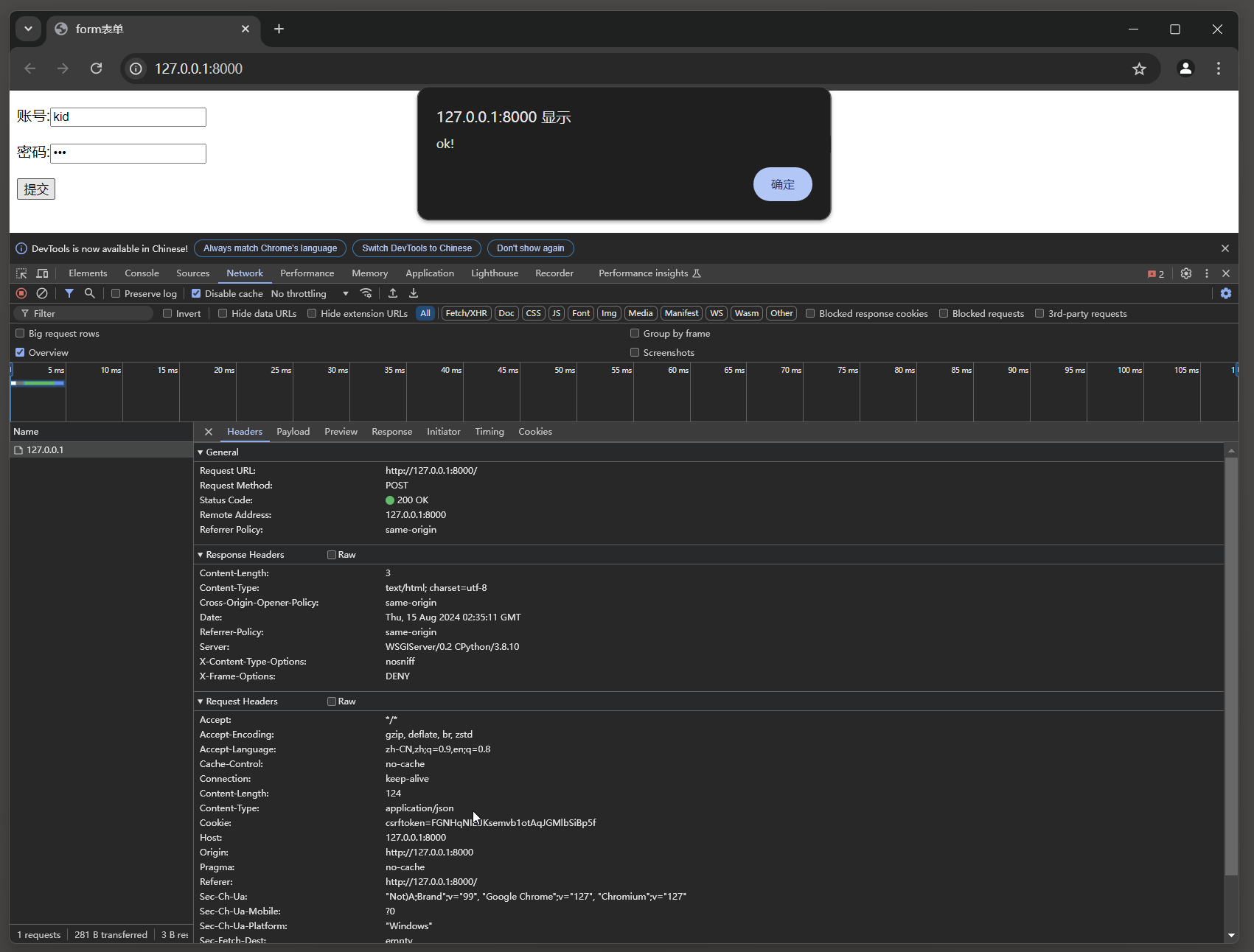Open the No throttling dropdown
The height and width of the screenshot is (952, 1254).
[310, 293]
